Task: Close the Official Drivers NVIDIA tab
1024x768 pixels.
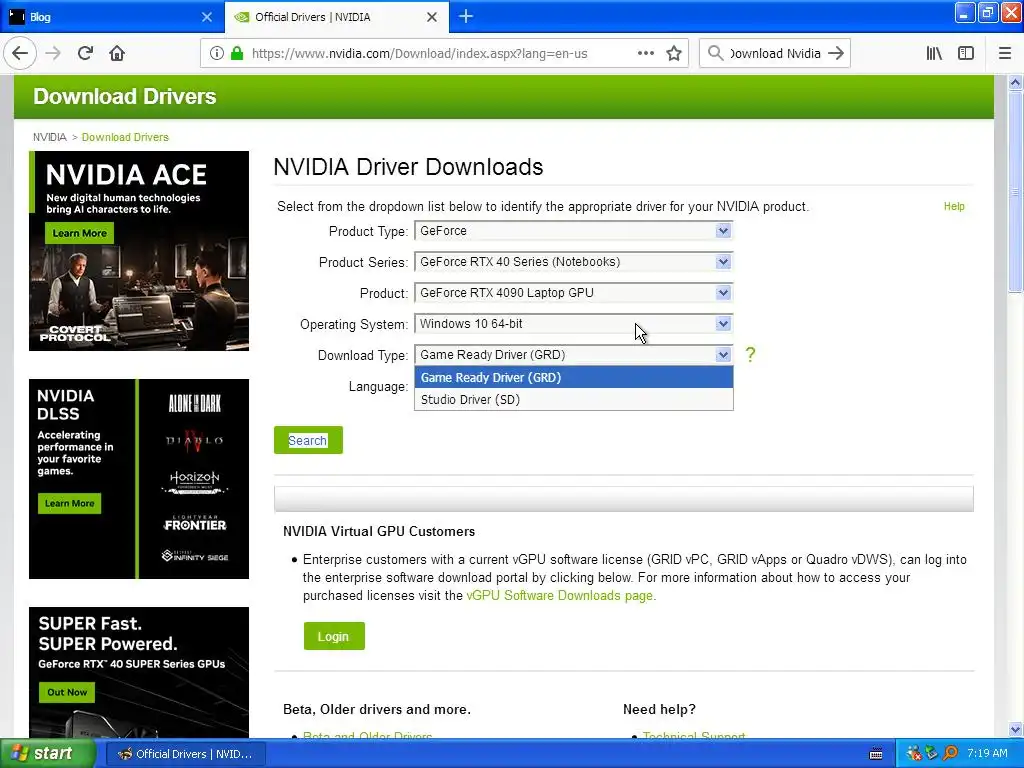Action: (432, 17)
